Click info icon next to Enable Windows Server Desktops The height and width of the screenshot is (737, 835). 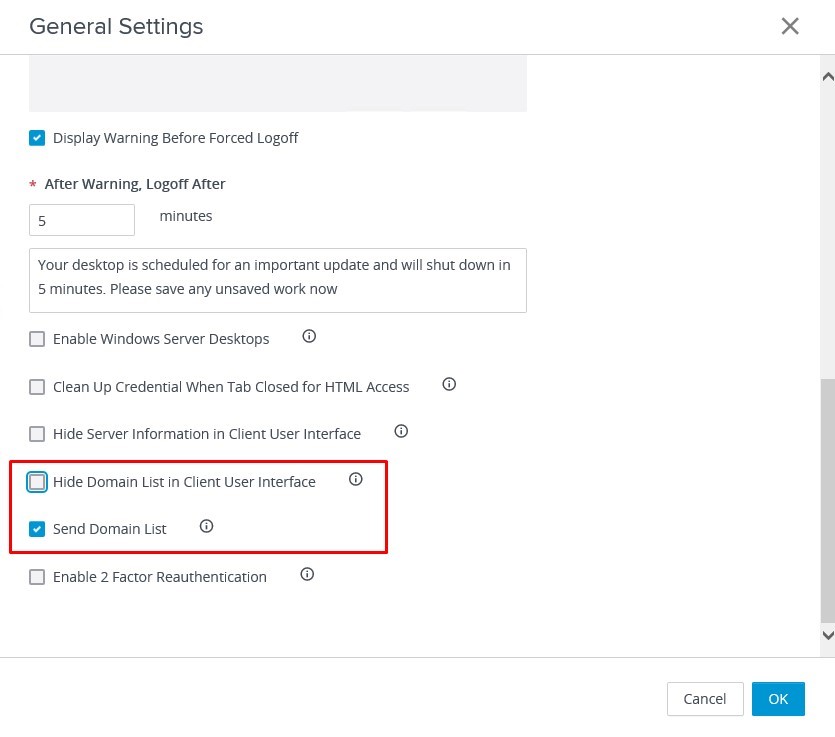pyautogui.click(x=309, y=337)
